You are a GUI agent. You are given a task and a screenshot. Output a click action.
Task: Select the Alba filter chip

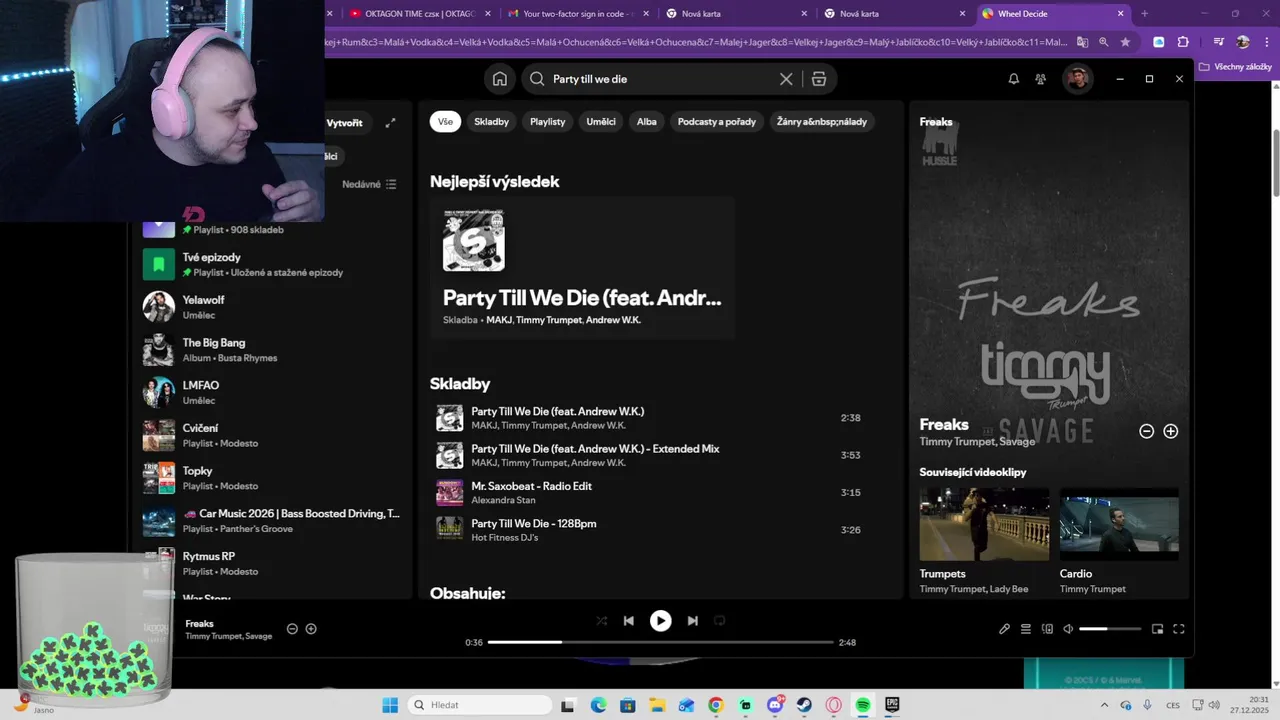pyautogui.click(x=647, y=122)
